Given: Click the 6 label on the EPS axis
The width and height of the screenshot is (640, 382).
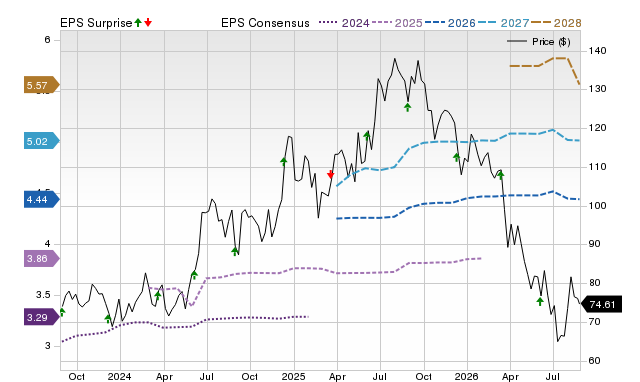Looking at the screenshot, I should 47,40.
